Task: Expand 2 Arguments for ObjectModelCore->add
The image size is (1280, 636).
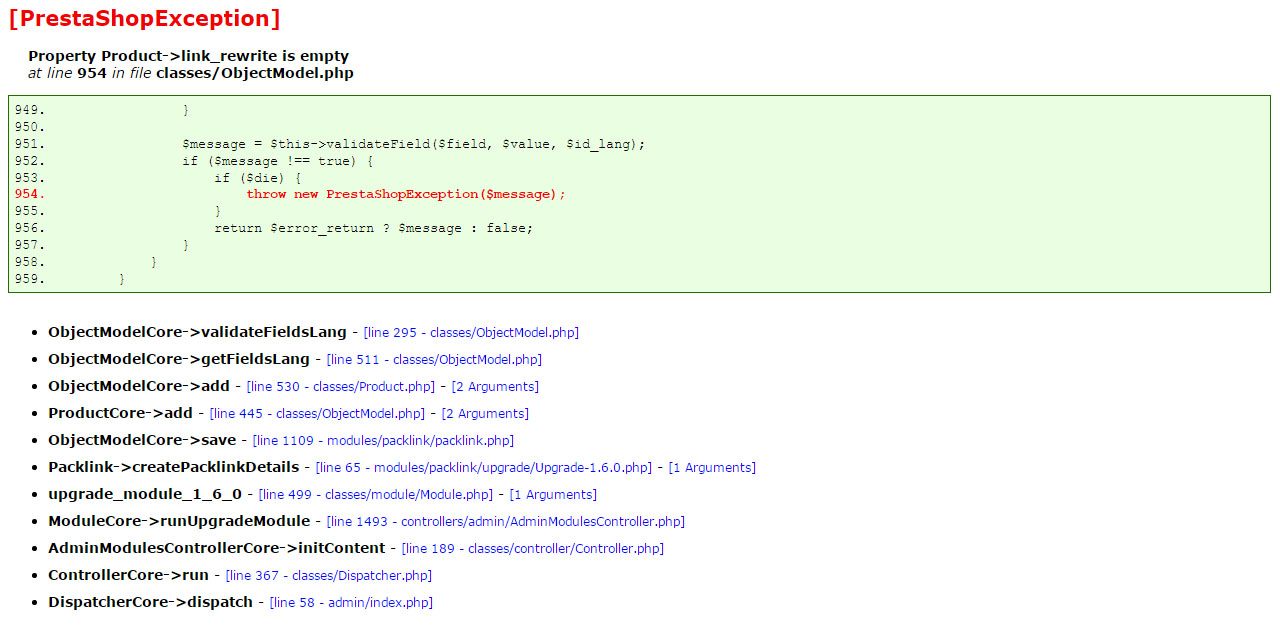Action: pos(495,386)
